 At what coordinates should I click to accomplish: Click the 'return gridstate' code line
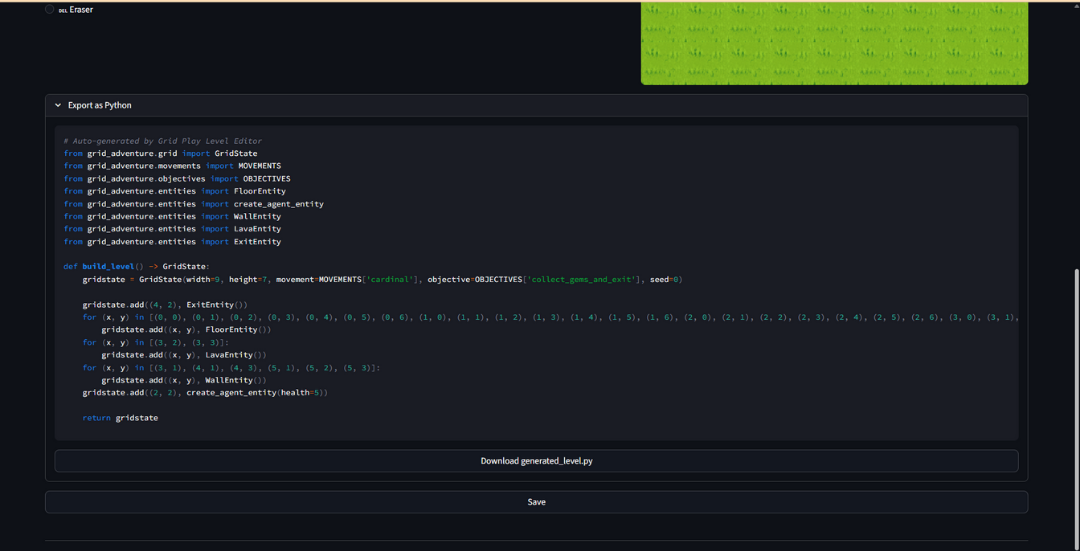click(x=120, y=417)
